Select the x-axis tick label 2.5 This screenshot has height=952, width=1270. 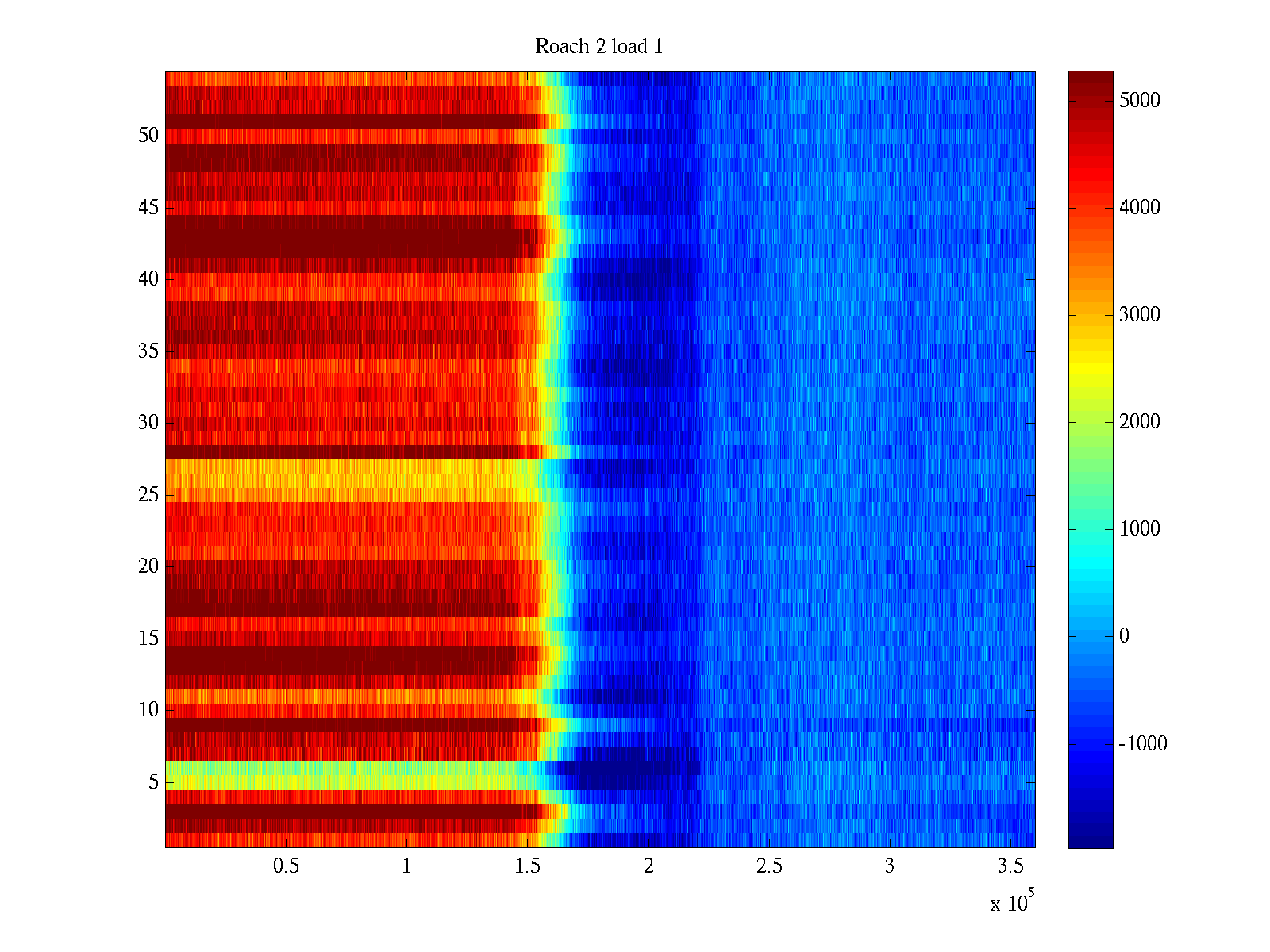pos(768,866)
